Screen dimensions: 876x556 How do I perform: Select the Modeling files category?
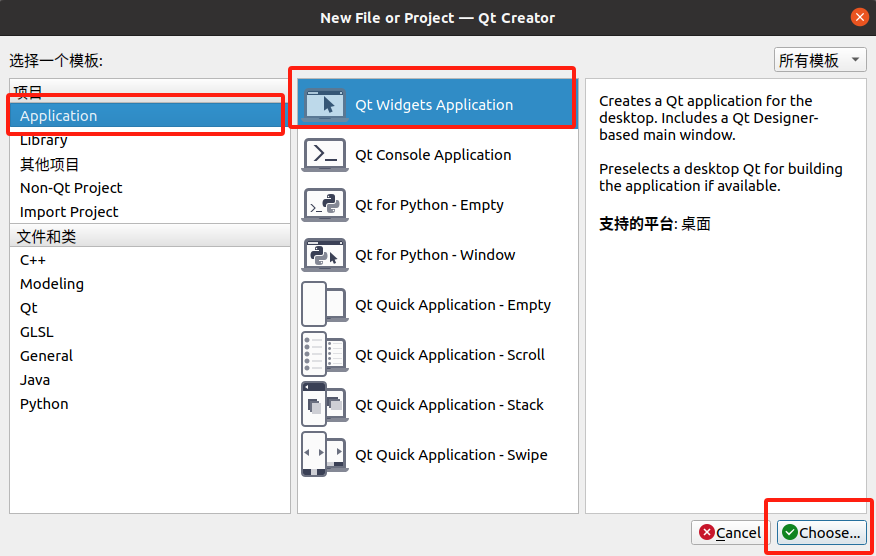click(150, 284)
